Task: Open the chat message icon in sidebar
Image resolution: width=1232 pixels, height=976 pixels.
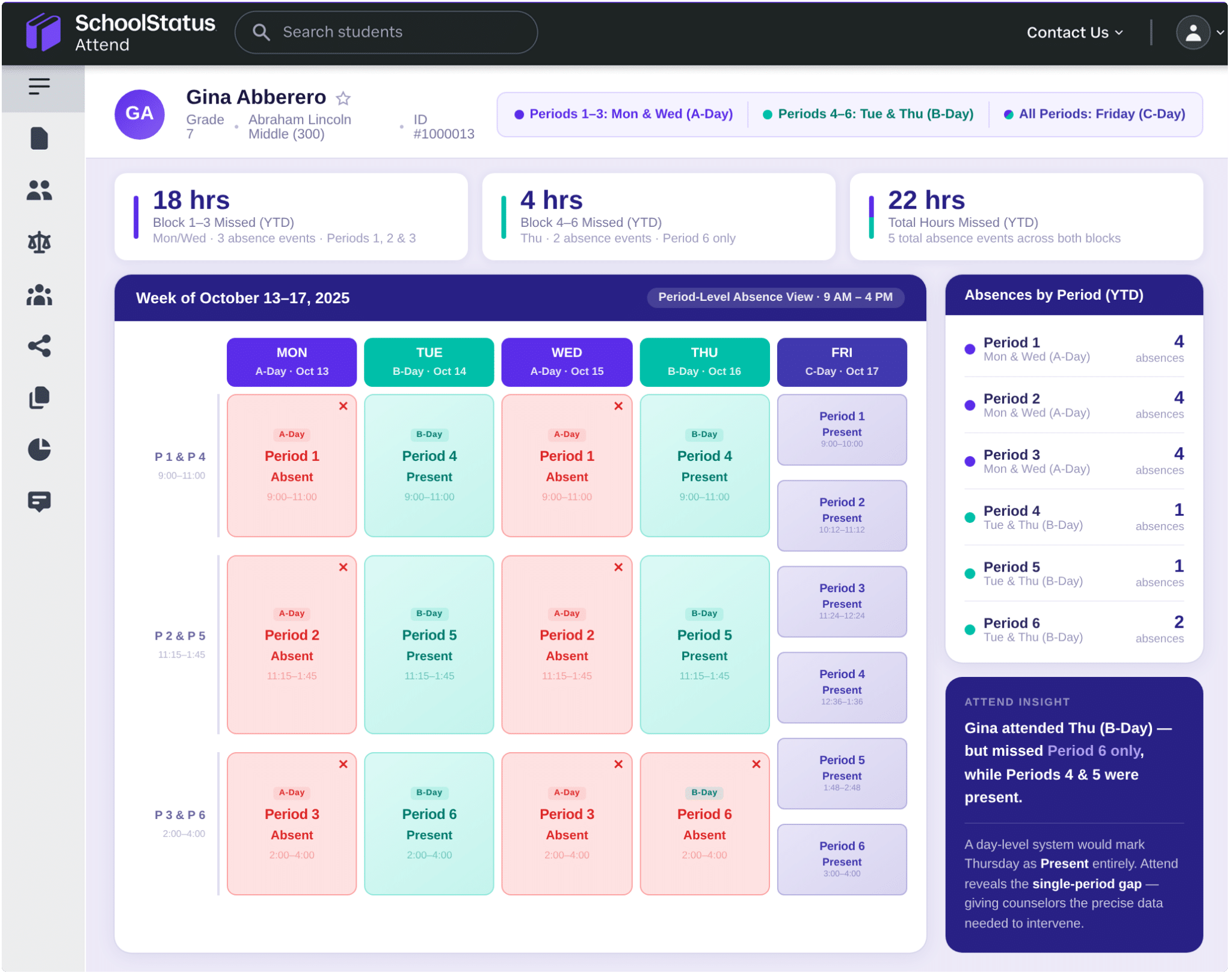Action: pos(39,501)
